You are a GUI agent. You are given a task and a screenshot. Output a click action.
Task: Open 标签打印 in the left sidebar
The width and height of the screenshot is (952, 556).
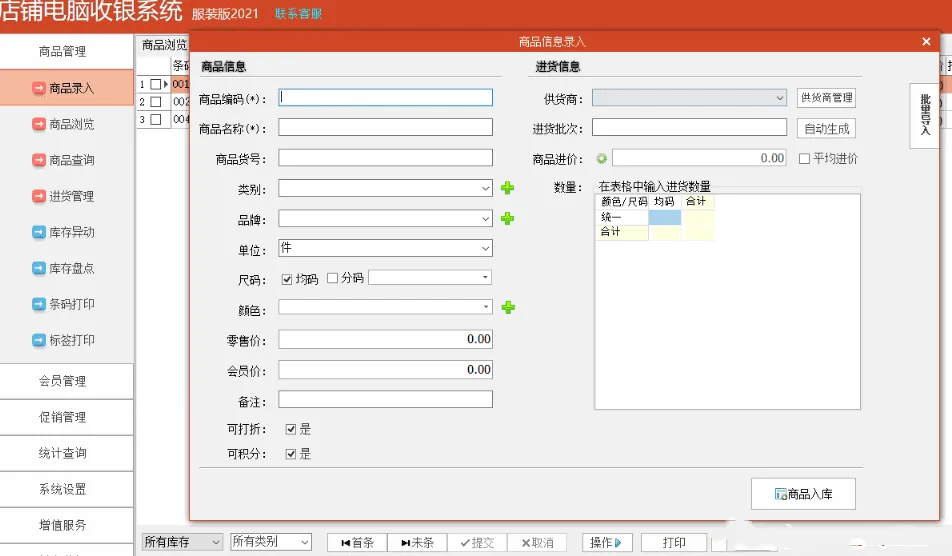pyautogui.click(x=67, y=340)
